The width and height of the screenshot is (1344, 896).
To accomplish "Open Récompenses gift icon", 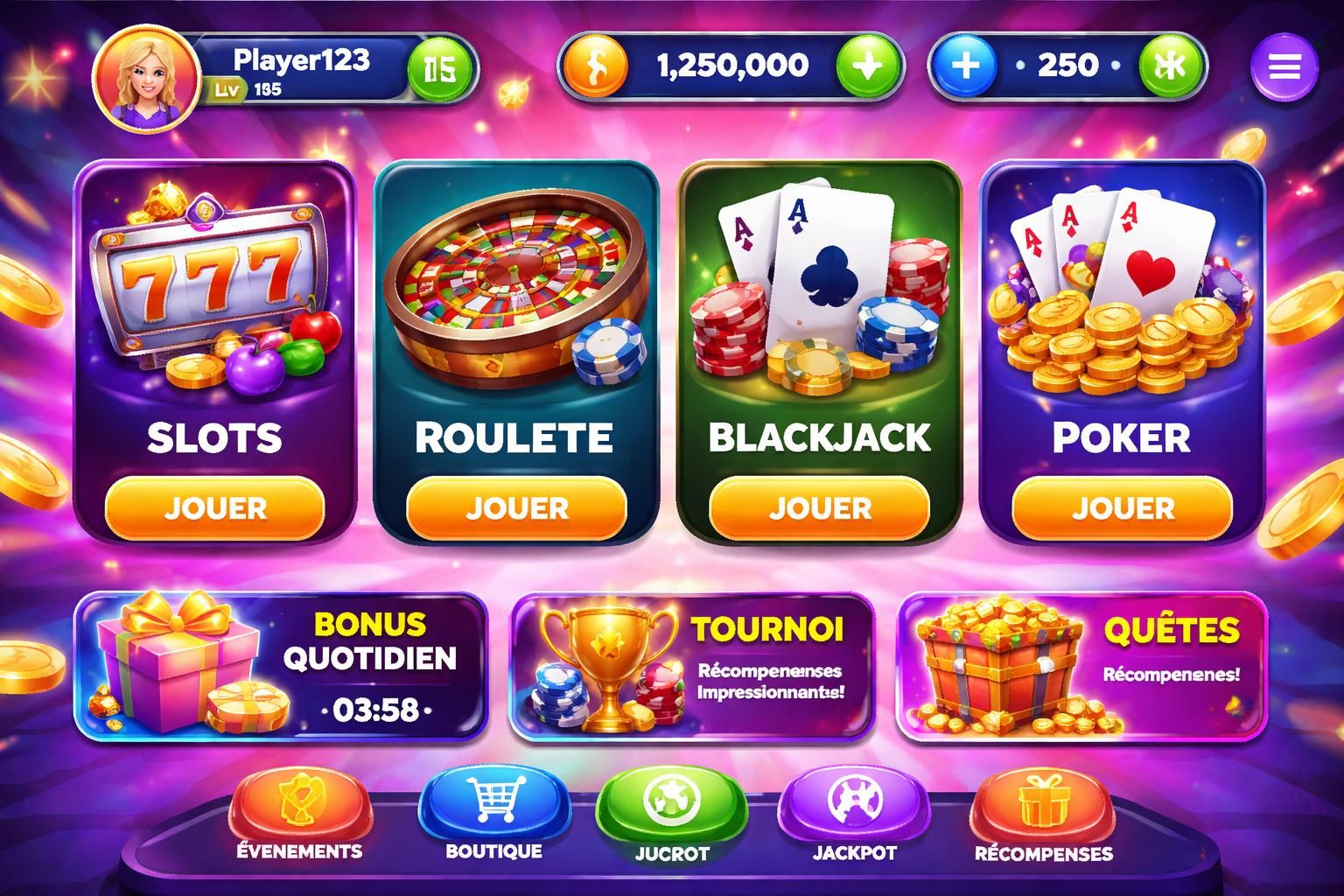I will tap(1044, 815).
